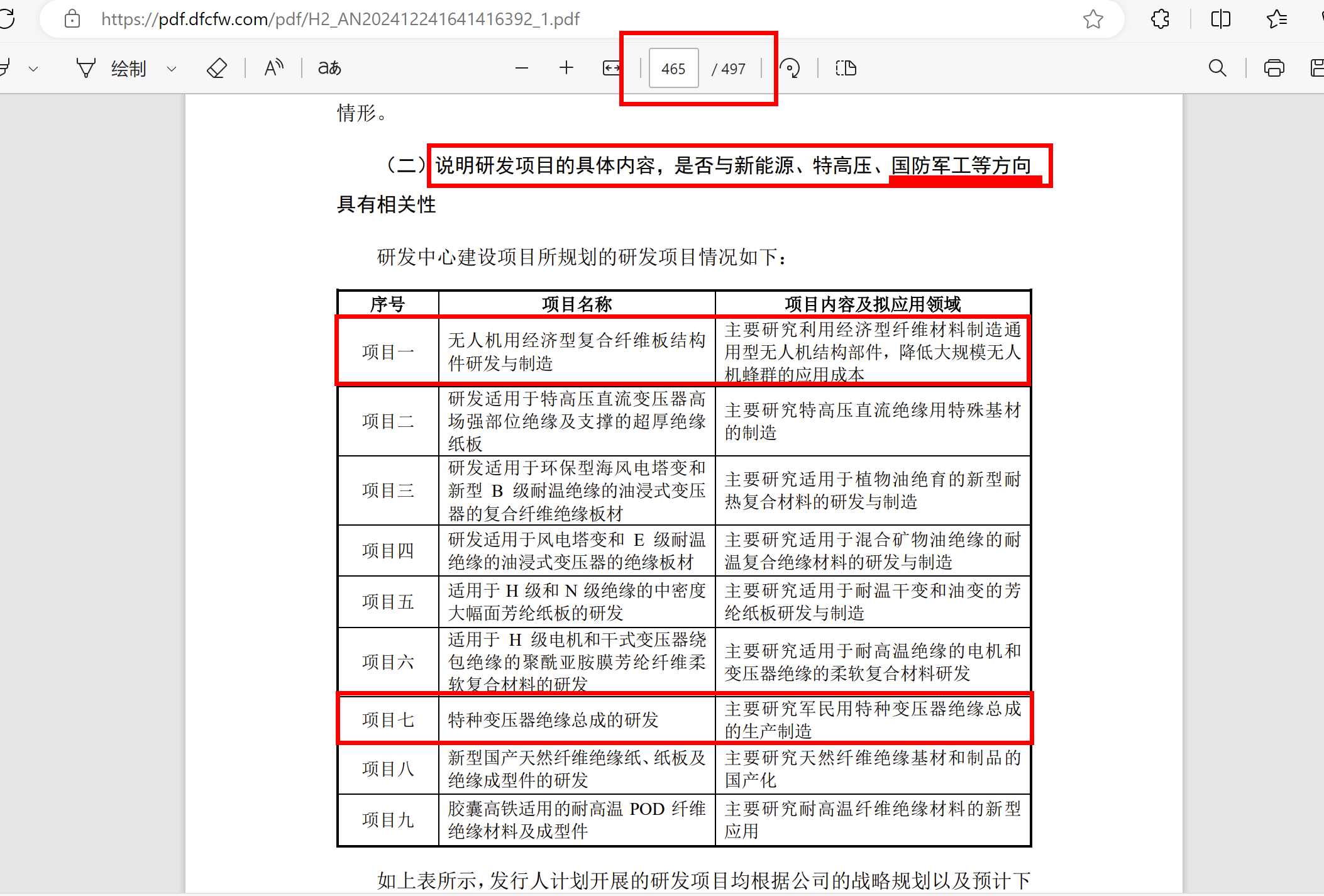Click 主要研究天然纤维绝缘基材 description cell
The image size is (1324, 896).
tap(873, 768)
